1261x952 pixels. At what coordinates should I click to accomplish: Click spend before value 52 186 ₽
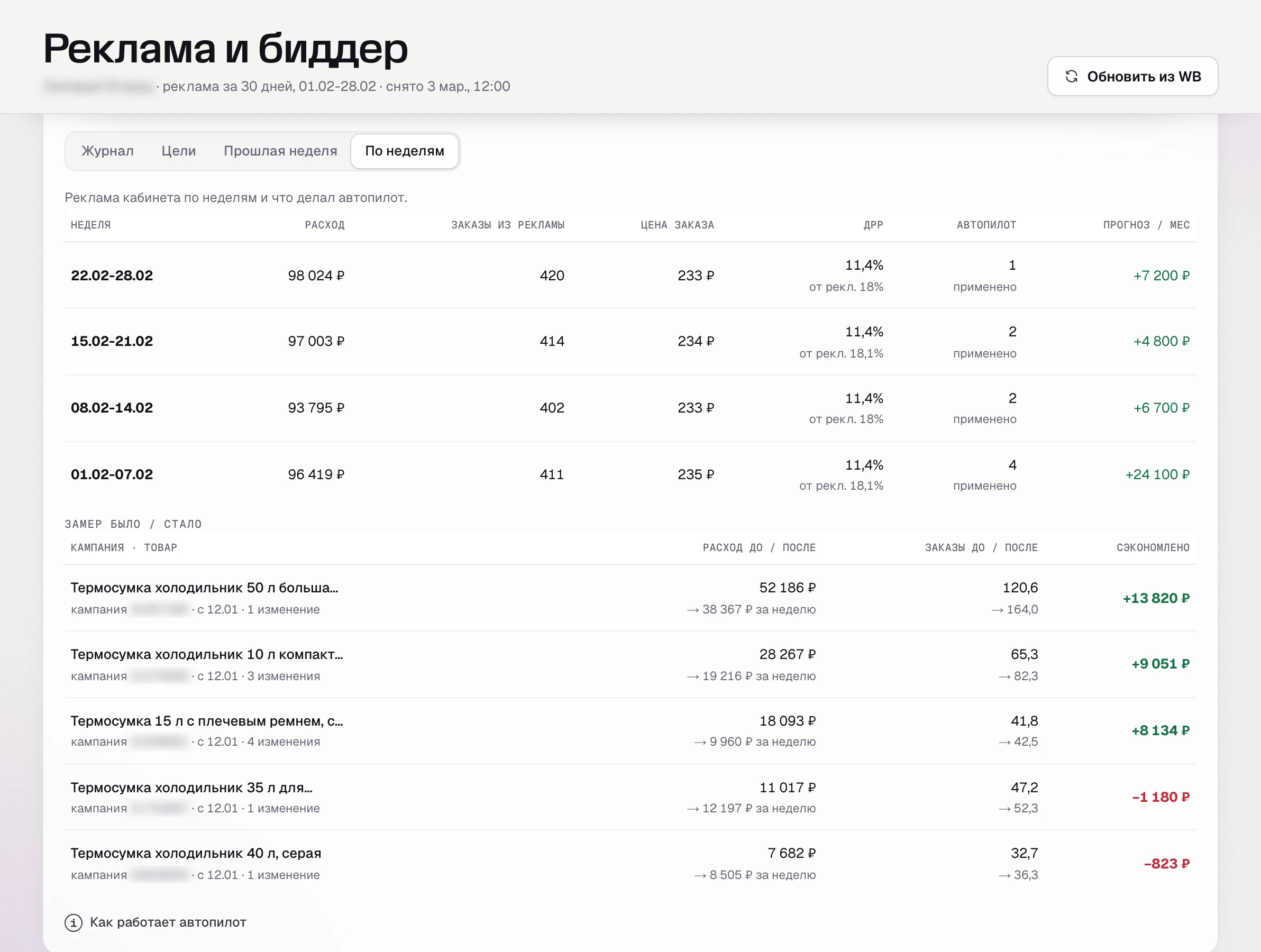(x=788, y=588)
